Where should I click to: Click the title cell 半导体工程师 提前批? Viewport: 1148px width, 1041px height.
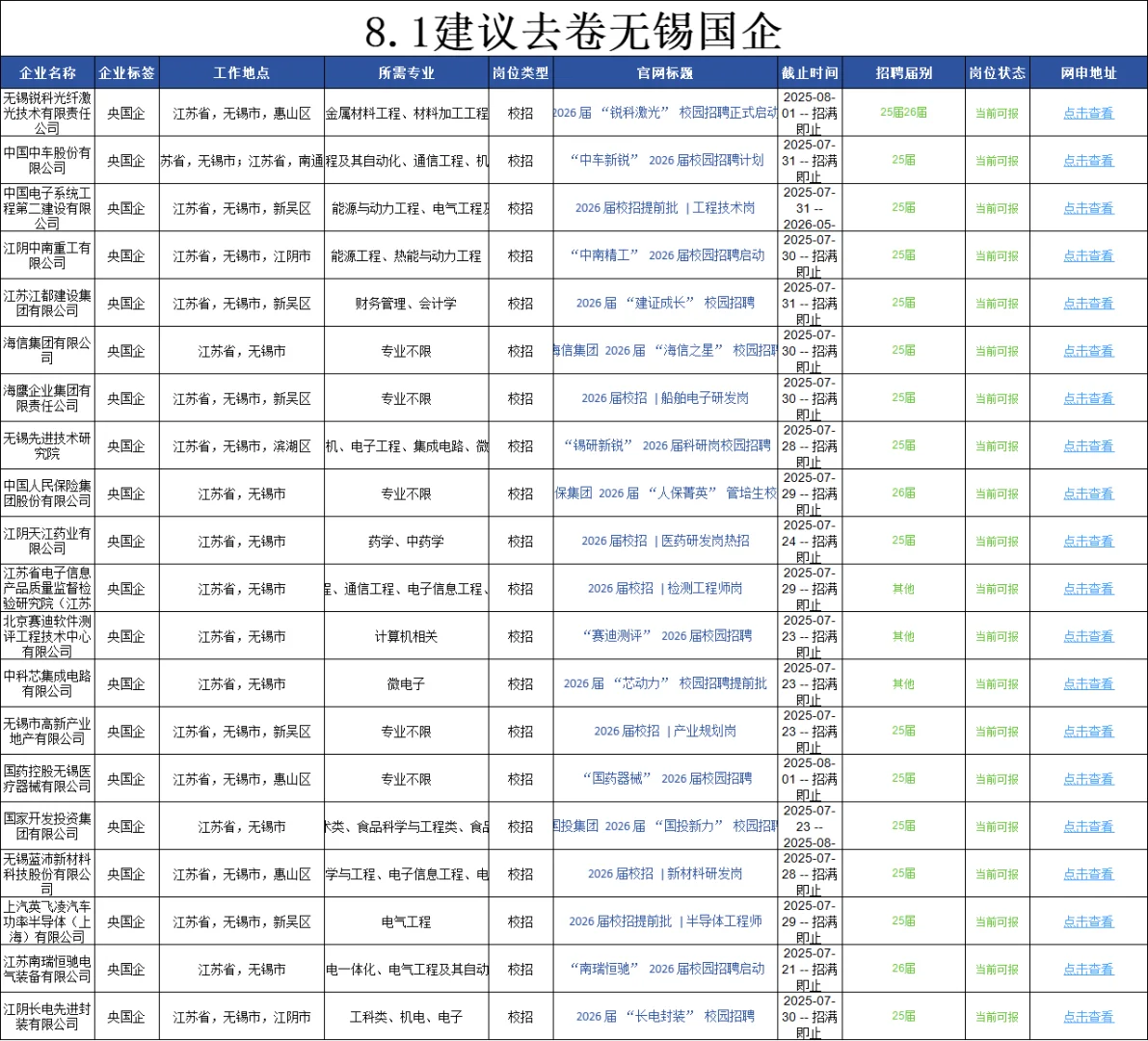[x=665, y=921]
